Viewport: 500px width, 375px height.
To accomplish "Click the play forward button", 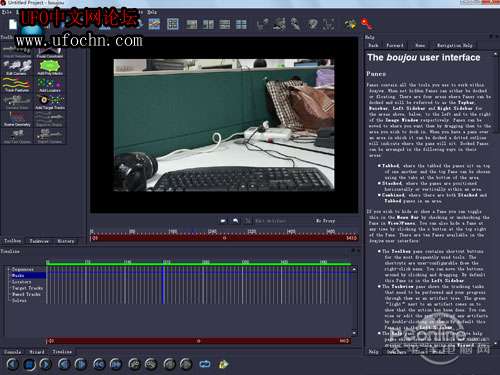I will 45,364.
